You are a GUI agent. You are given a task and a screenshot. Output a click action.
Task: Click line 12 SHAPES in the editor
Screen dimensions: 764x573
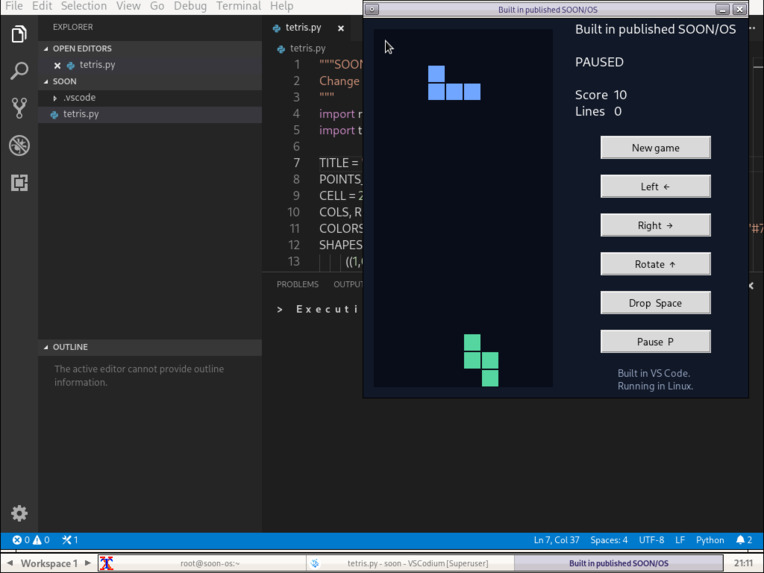(341, 245)
